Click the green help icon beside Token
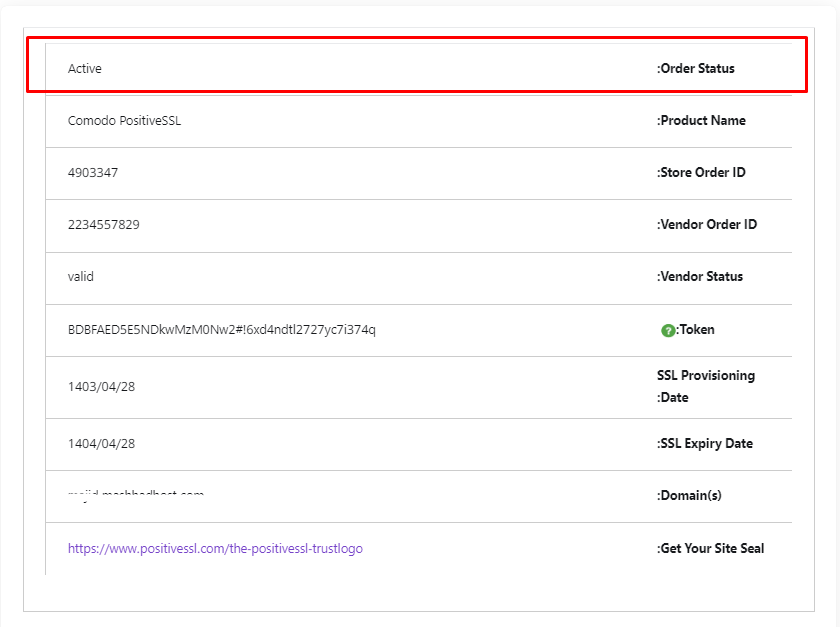840x627 pixels. coord(668,330)
